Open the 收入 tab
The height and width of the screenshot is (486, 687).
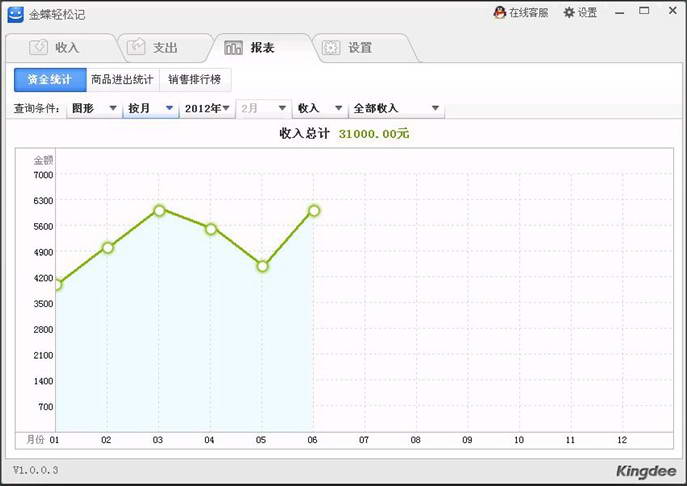pos(61,47)
